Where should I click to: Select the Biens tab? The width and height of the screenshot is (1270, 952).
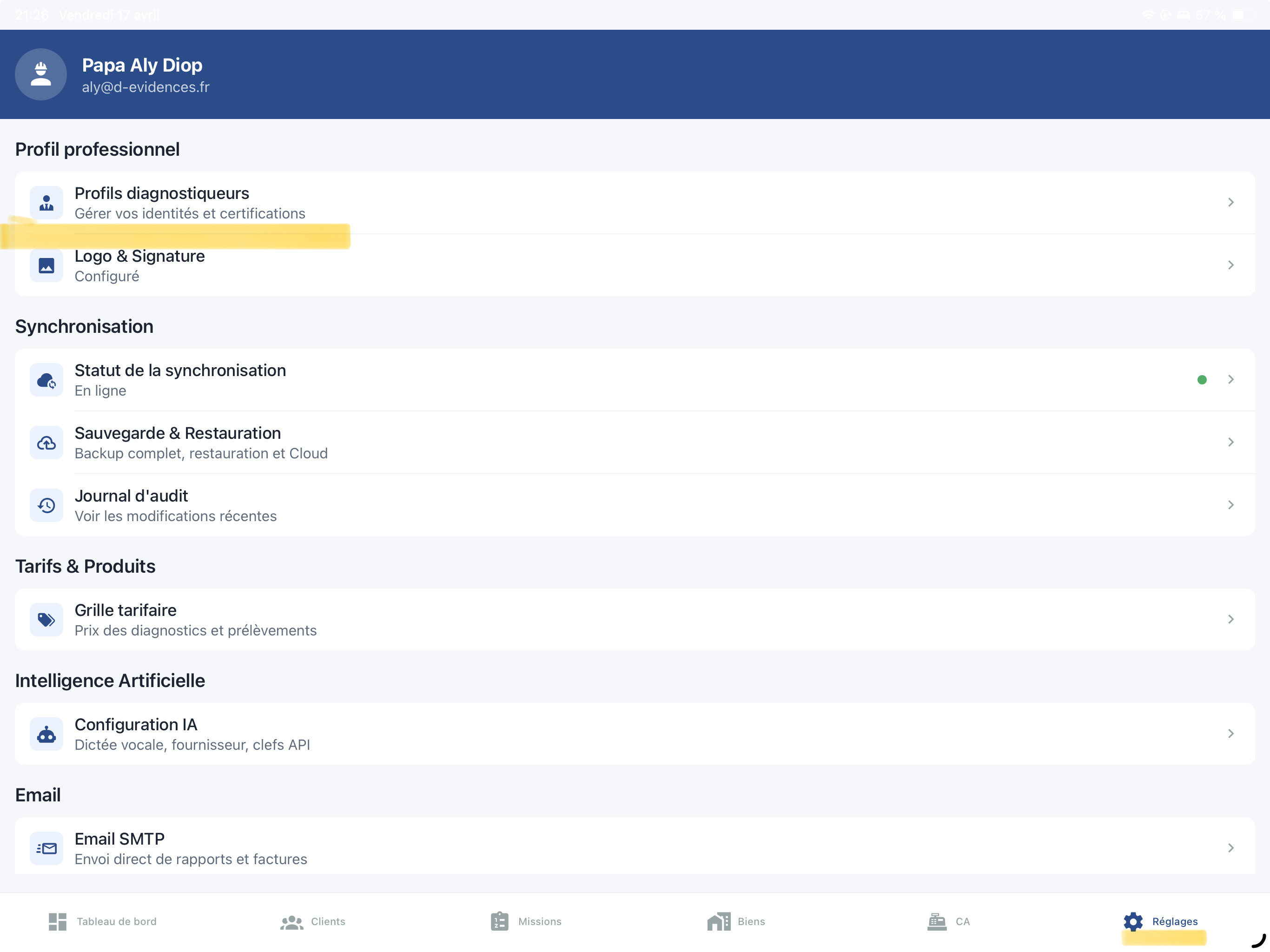[x=736, y=922]
